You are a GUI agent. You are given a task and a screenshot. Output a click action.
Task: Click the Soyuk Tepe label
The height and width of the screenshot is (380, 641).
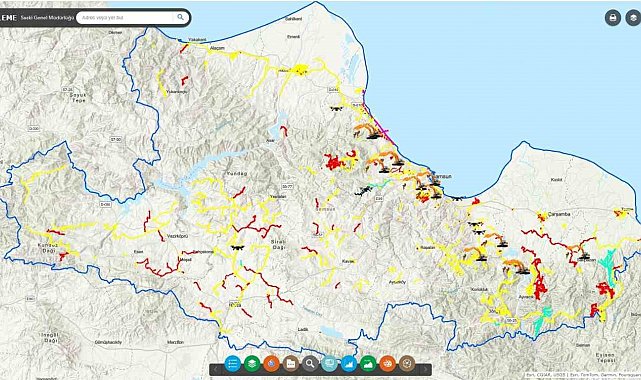(78, 97)
